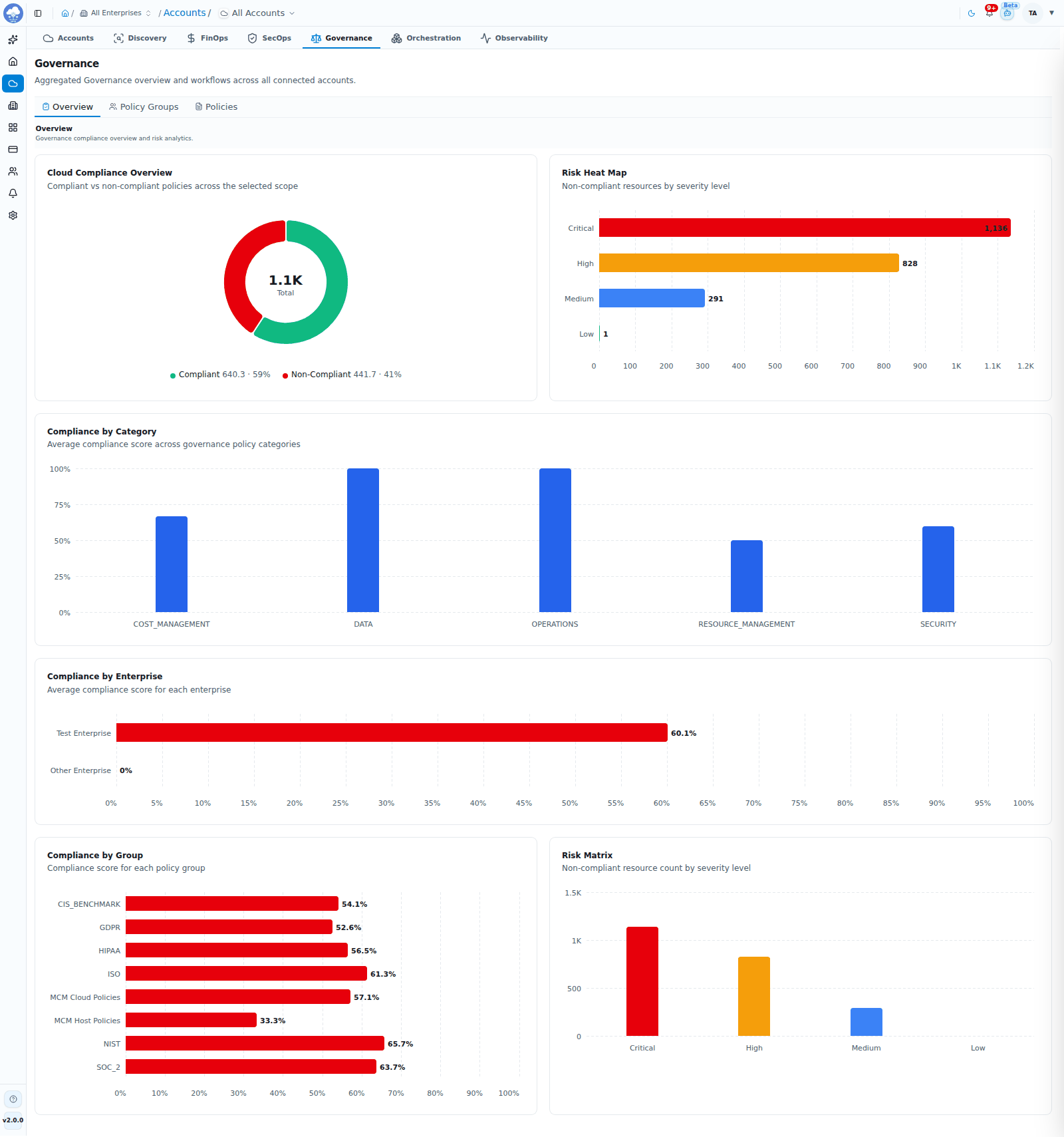
Task: Click the Test Enterprise compliance bar
Action: point(392,732)
